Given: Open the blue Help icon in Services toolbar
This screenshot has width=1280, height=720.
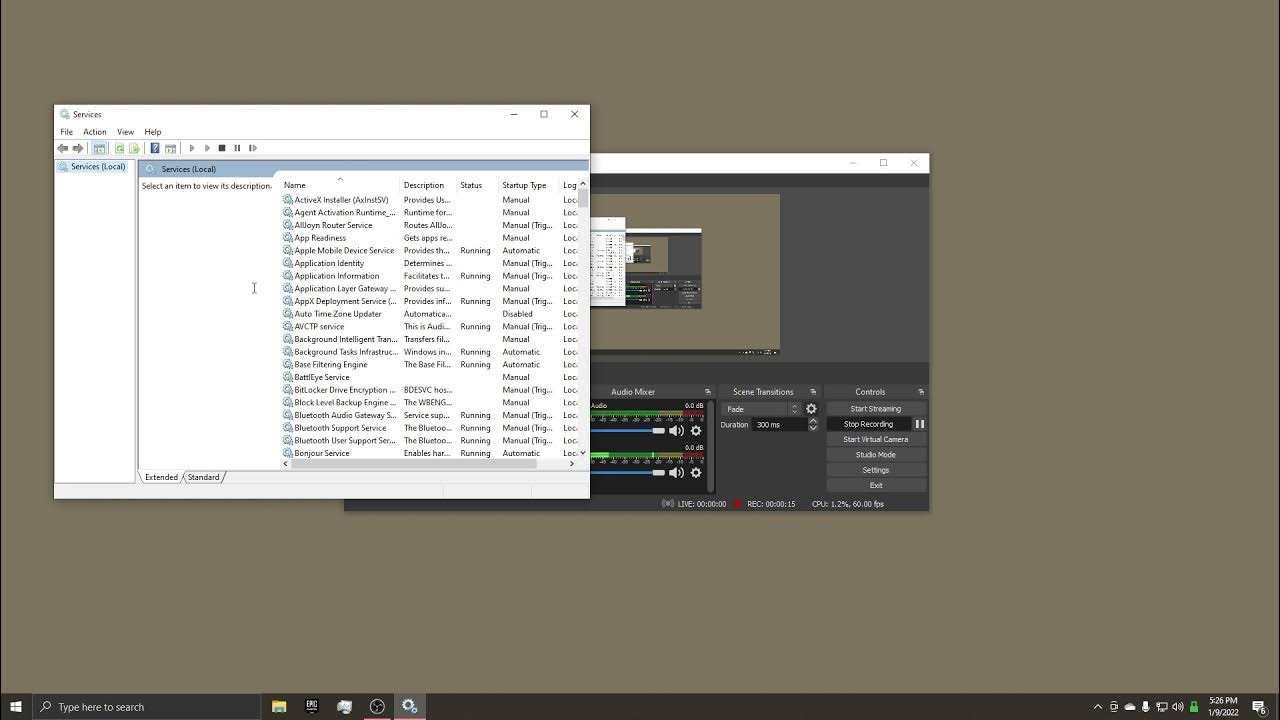Looking at the screenshot, I should (155, 148).
